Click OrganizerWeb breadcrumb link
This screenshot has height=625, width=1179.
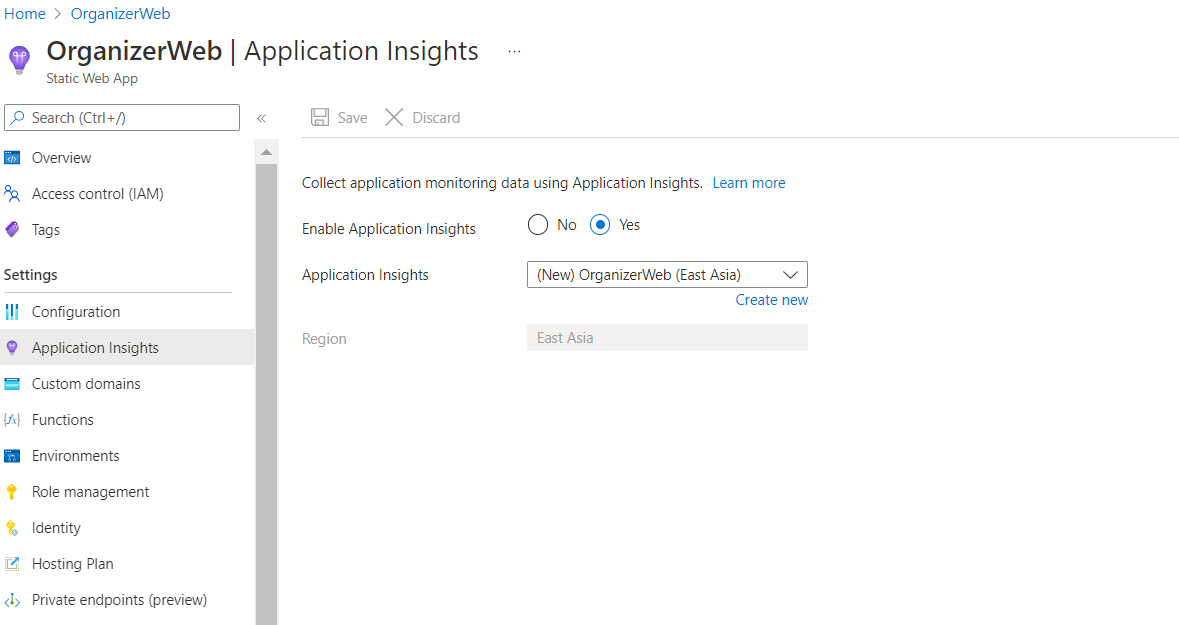(x=120, y=14)
